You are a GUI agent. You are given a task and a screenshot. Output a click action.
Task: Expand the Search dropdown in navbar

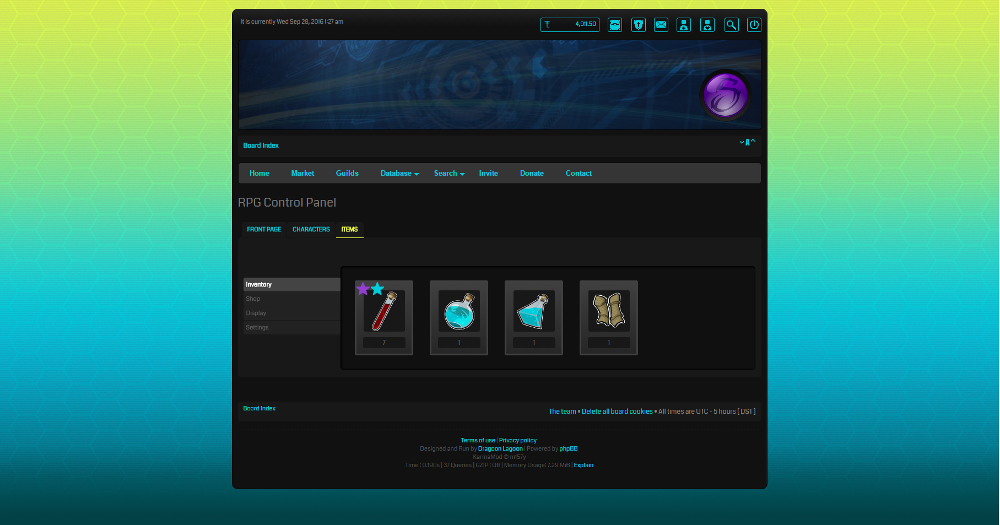pos(449,174)
